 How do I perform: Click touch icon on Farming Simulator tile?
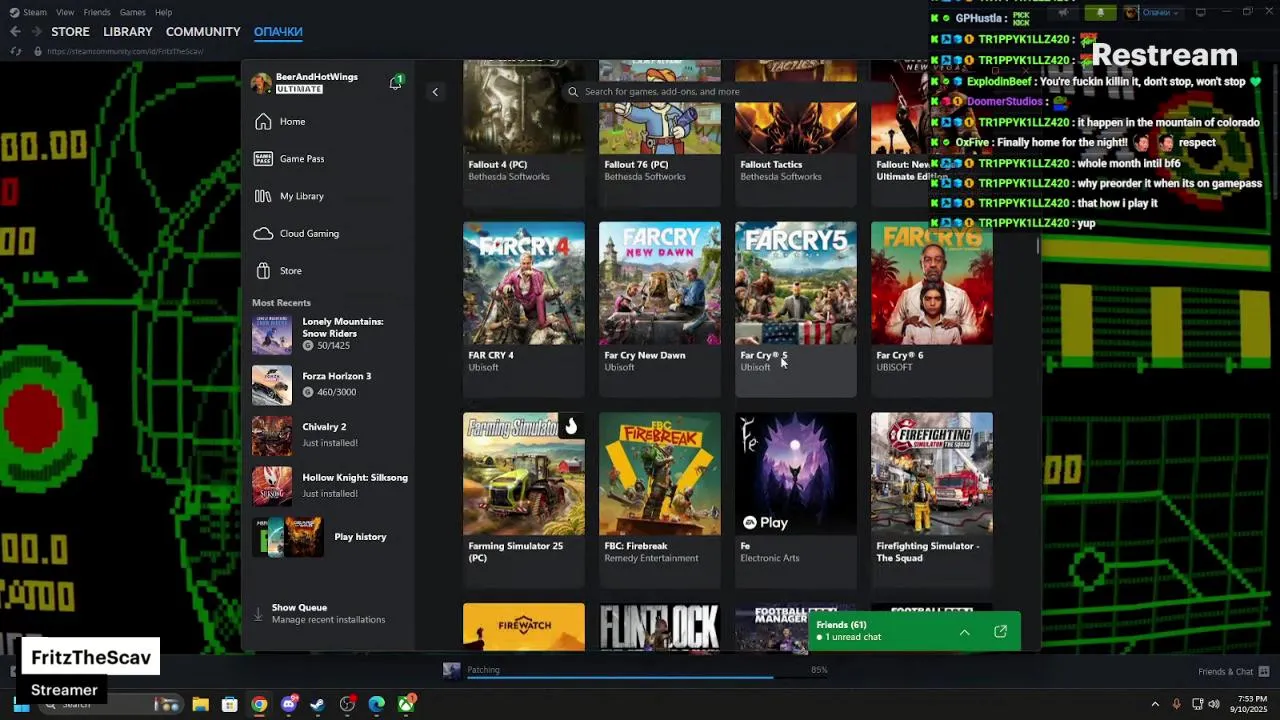[571, 427]
